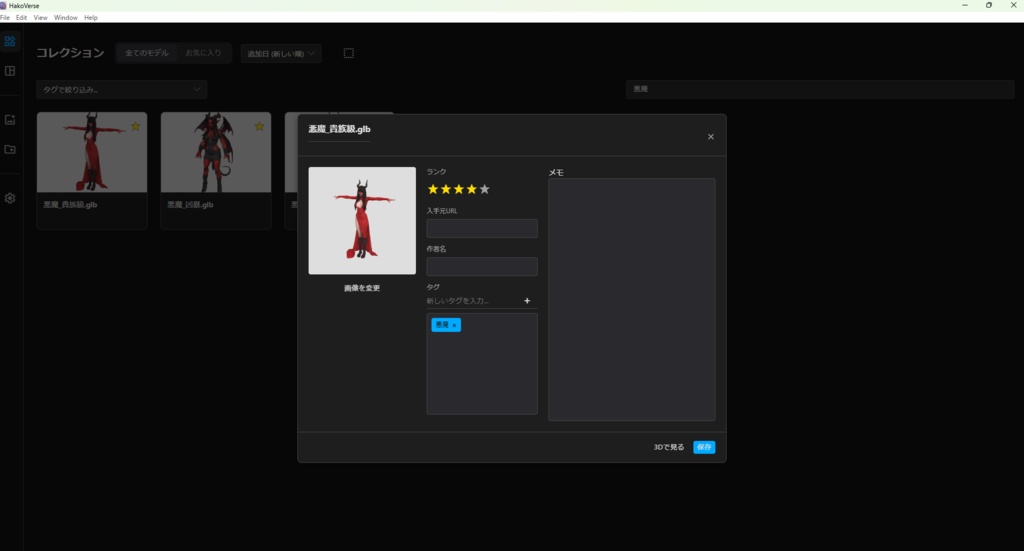Open the Window menu
The height and width of the screenshot is (551, 1024).
65,18
